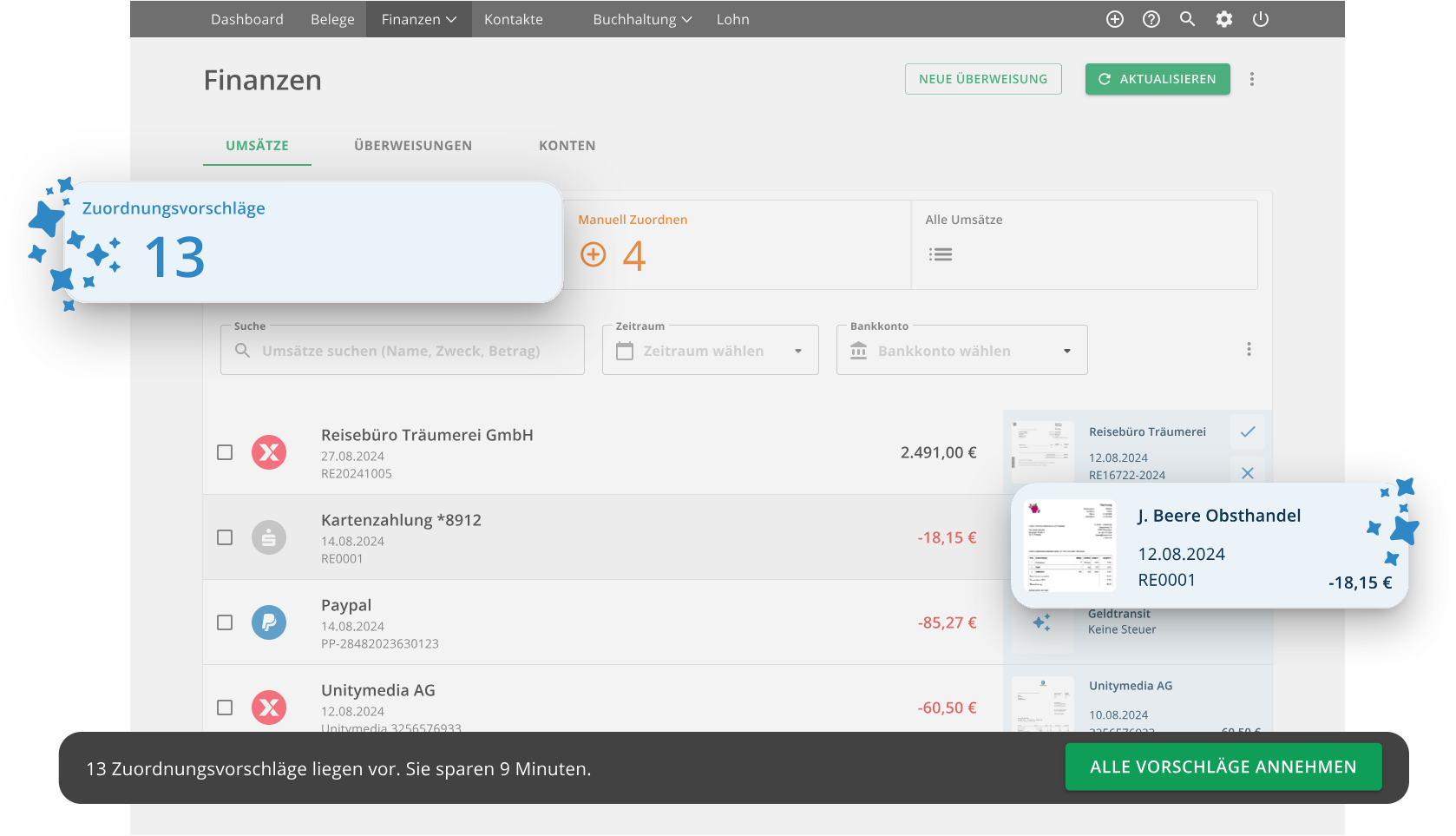Tick the Paypal transaction checkbox
Viewport: 1456px width, 836px height.
coord(225,622)
